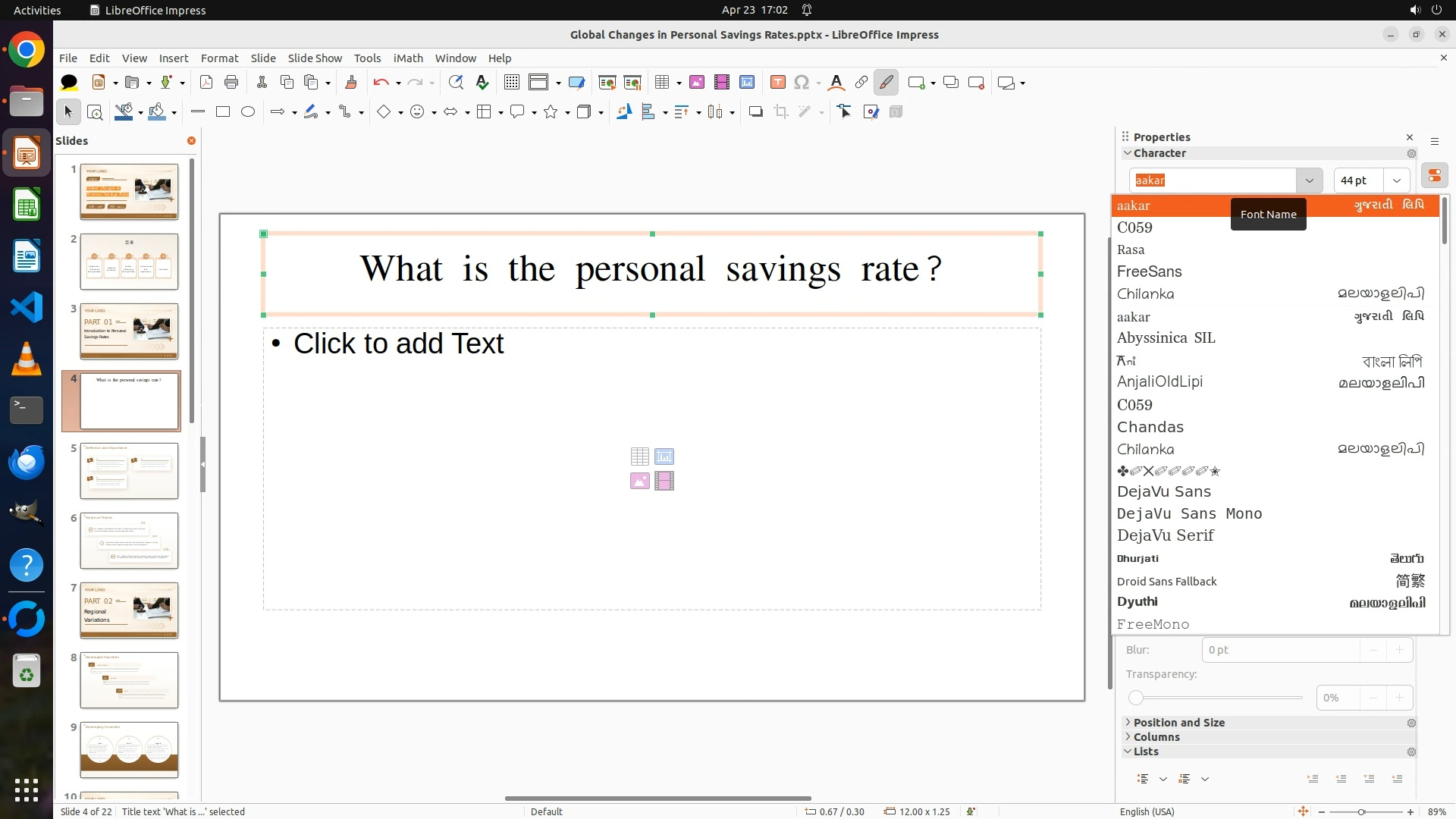1456x819 pixels.
Task: Open the Format menu
Action: pos(219,58)
